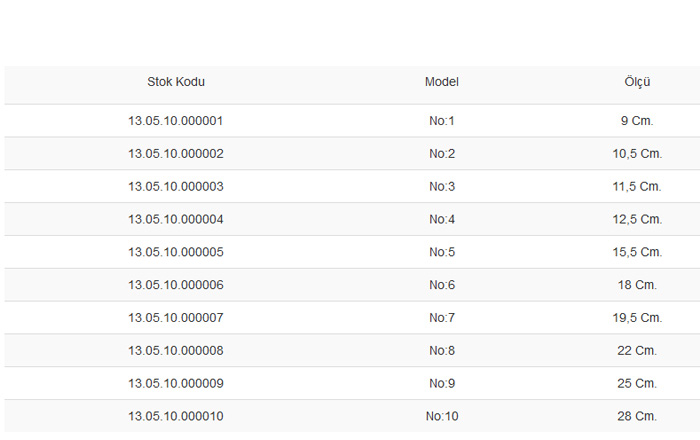Click the 9 Cm. size cell
The image size is (700, 440).
637,121
